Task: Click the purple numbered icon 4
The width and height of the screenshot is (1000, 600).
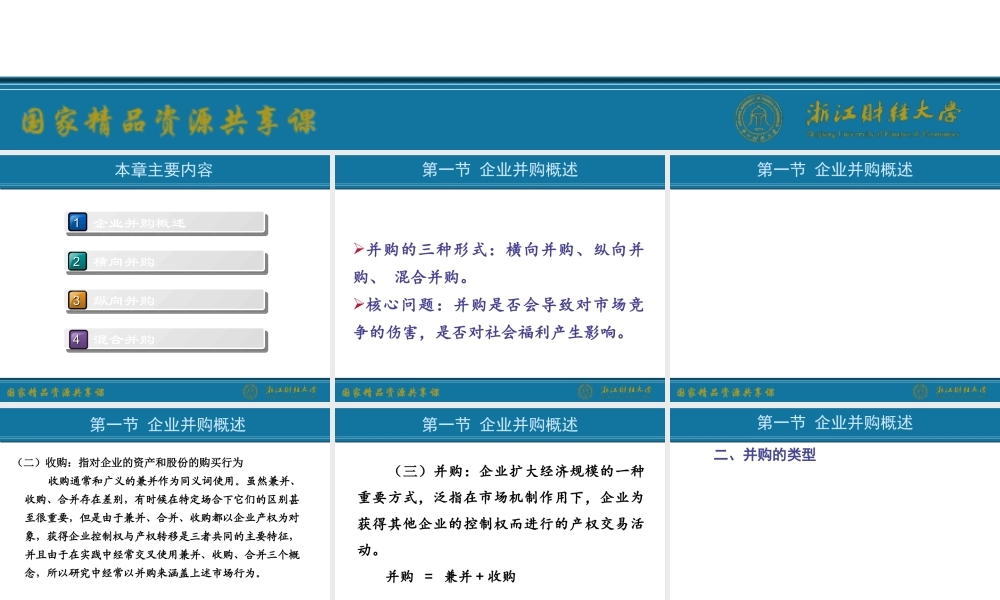Action: [77, 339]
